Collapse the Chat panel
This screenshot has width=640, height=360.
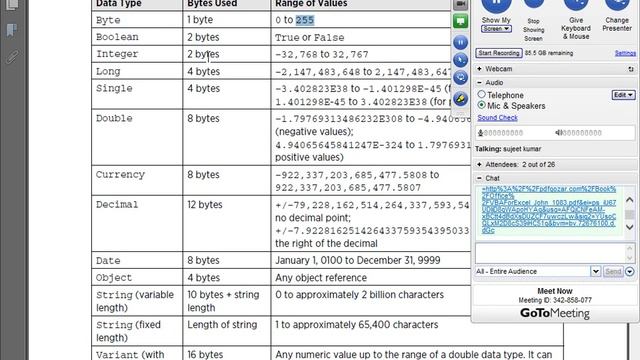(480, 178)
